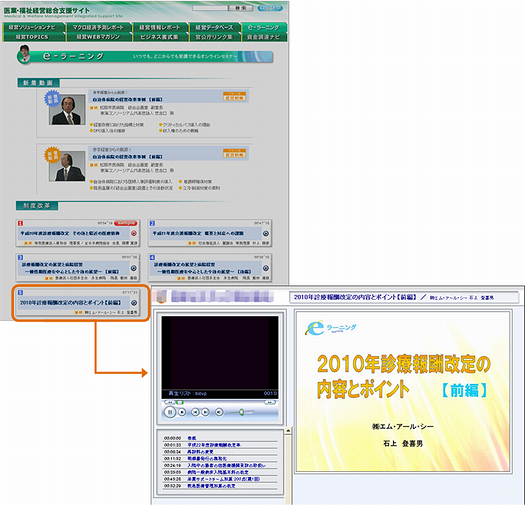Open the マクロ経済予測レポート menu tab
525x505 pixels.
coord(98,27)
